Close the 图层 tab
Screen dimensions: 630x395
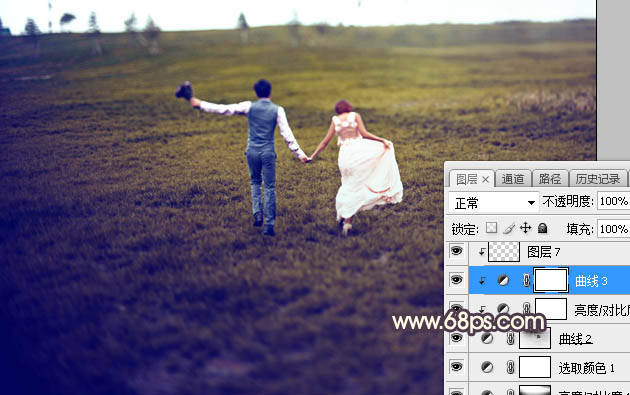click(485, 180)
